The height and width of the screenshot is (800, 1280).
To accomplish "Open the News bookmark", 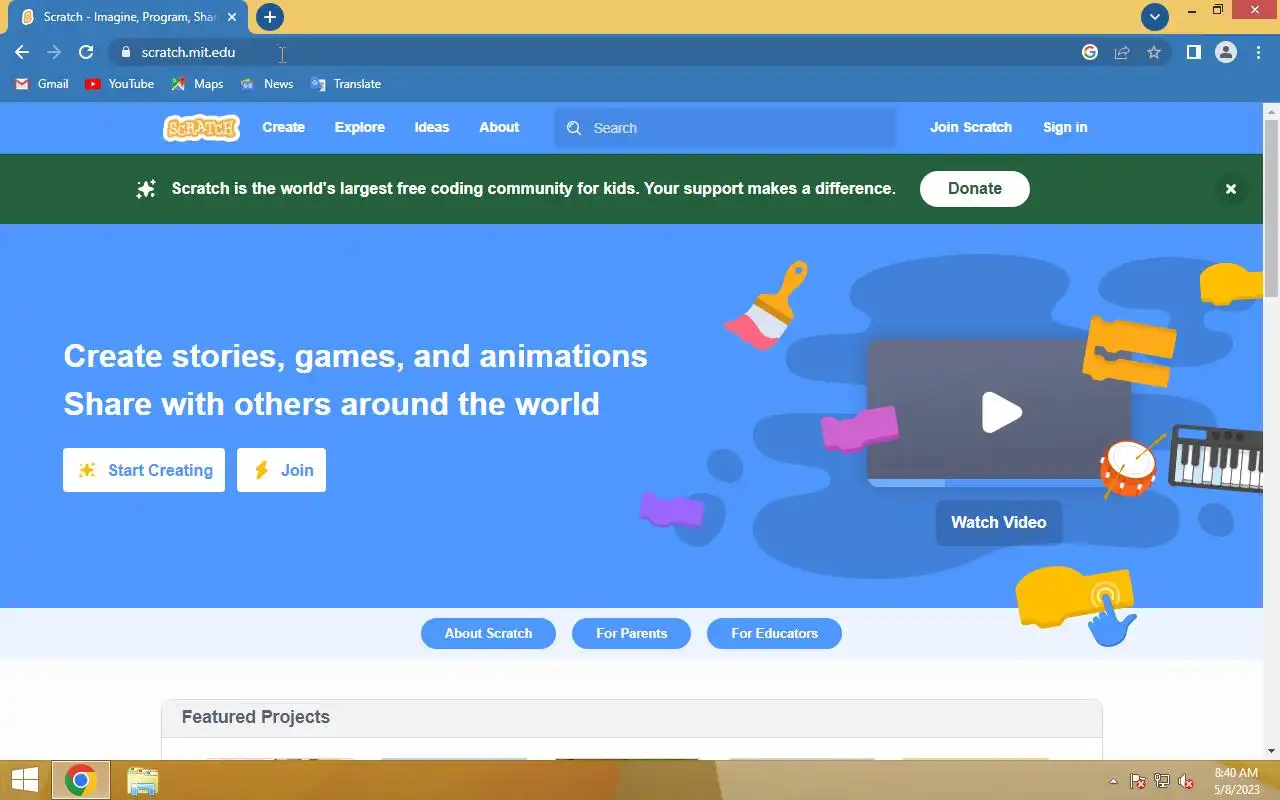I will 267,84.
